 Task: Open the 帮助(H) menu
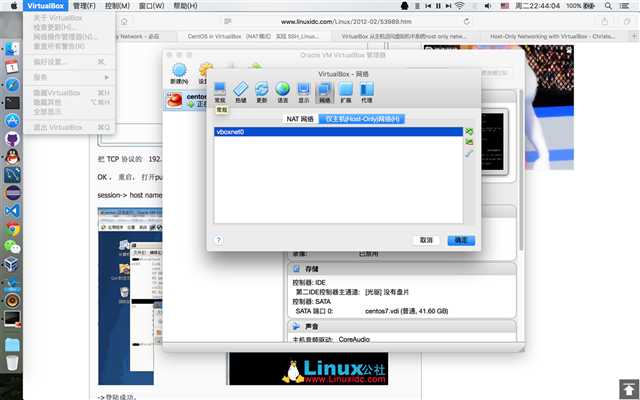(185, 6)
